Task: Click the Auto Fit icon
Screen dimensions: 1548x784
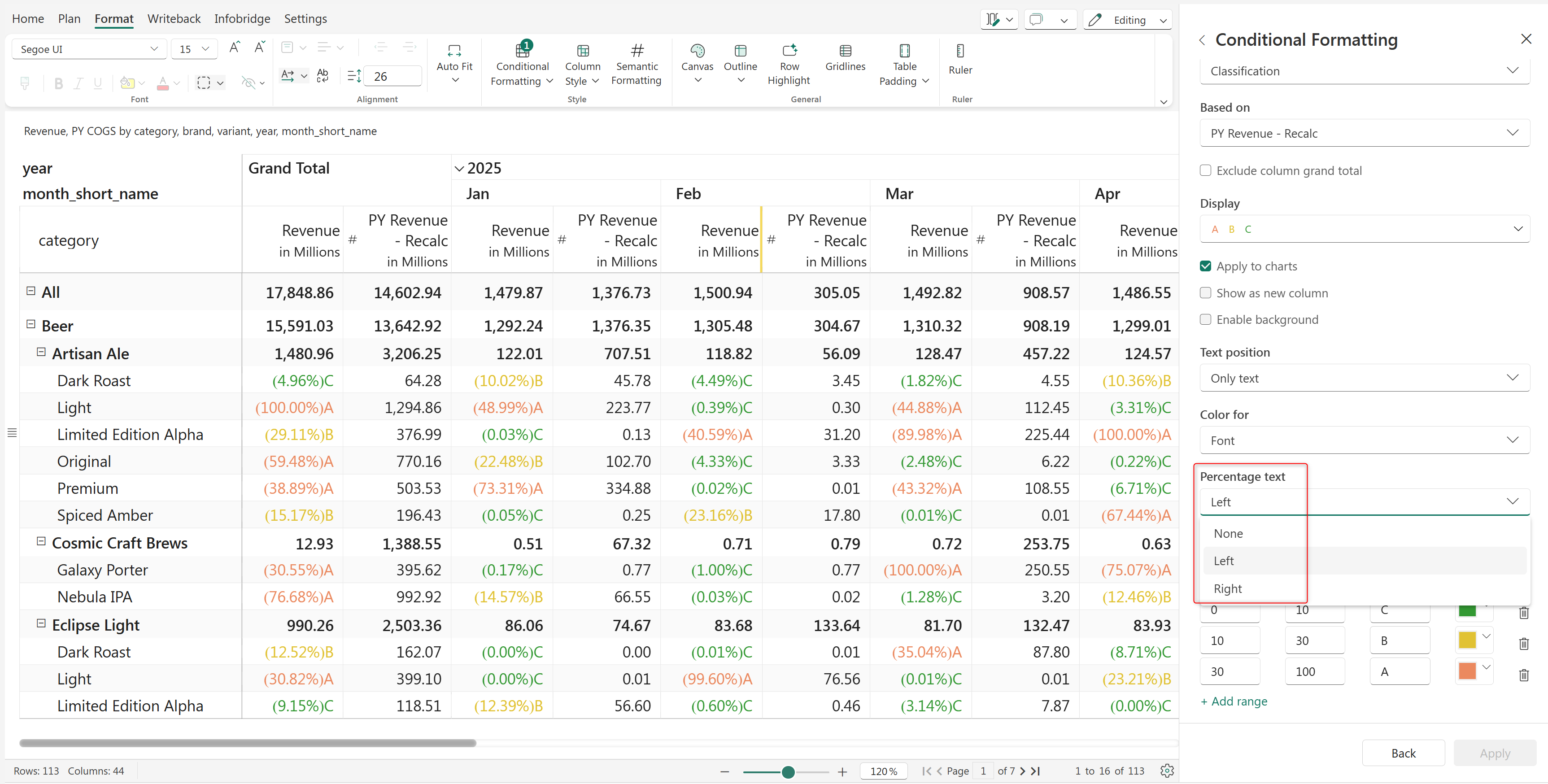Action: pos(453,51)
